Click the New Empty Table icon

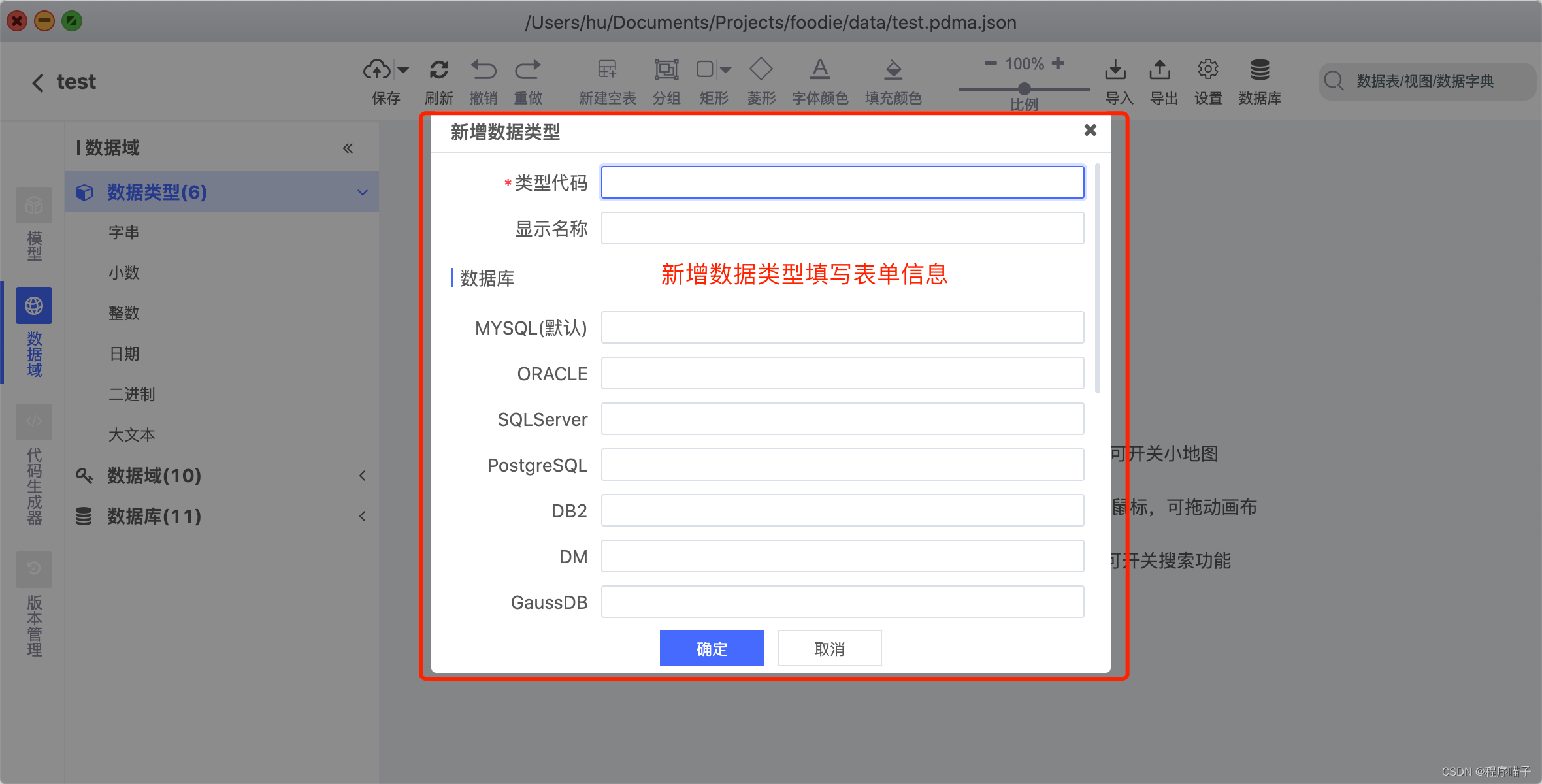tap(607, 69)
